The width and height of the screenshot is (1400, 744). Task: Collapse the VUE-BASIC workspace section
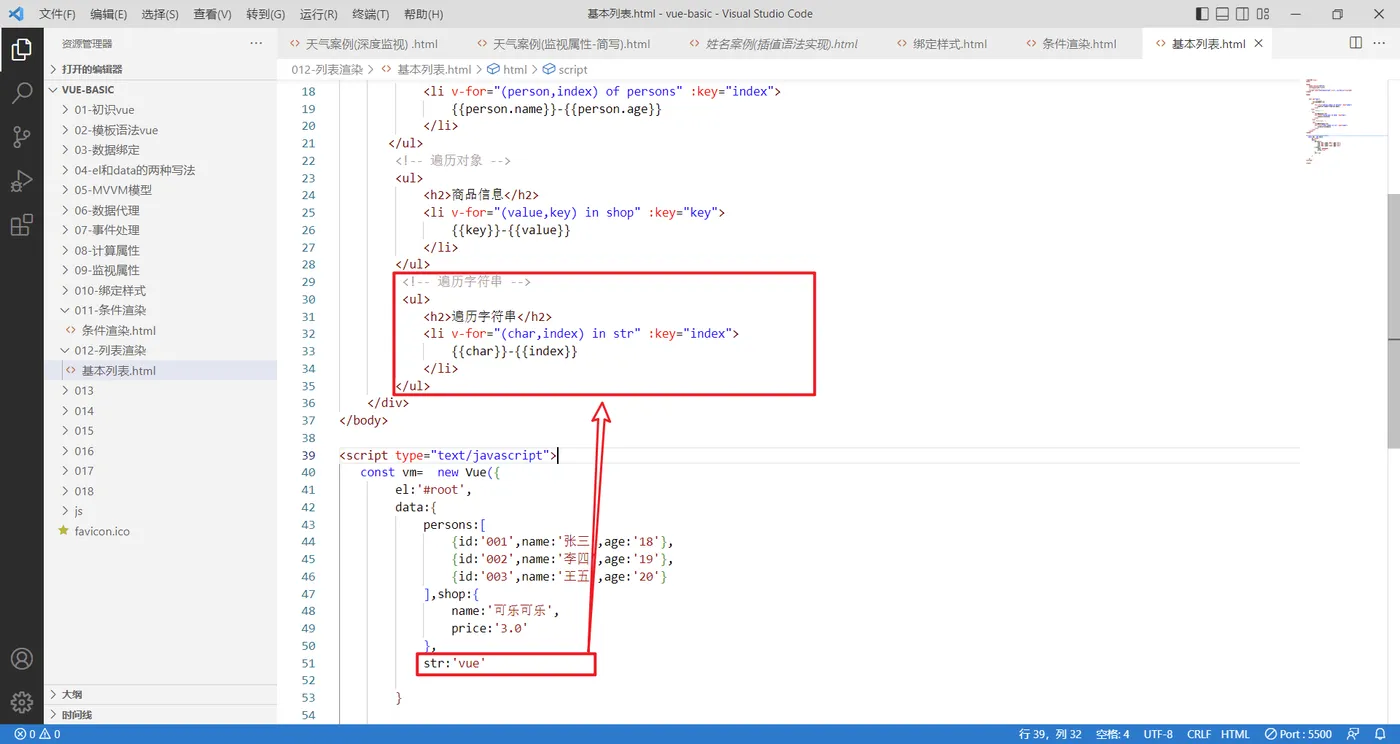coord(160,89)
